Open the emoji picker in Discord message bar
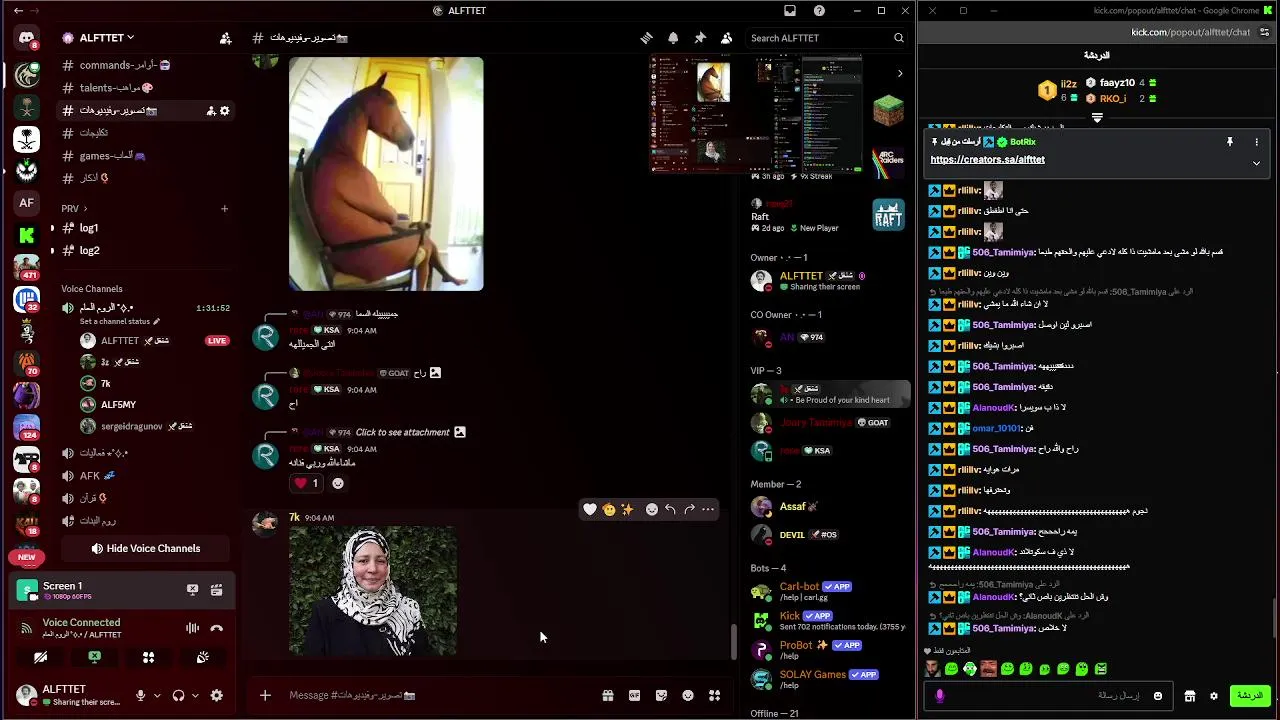The height and width of the screenshot is (720, 1280). pos(688,695)
